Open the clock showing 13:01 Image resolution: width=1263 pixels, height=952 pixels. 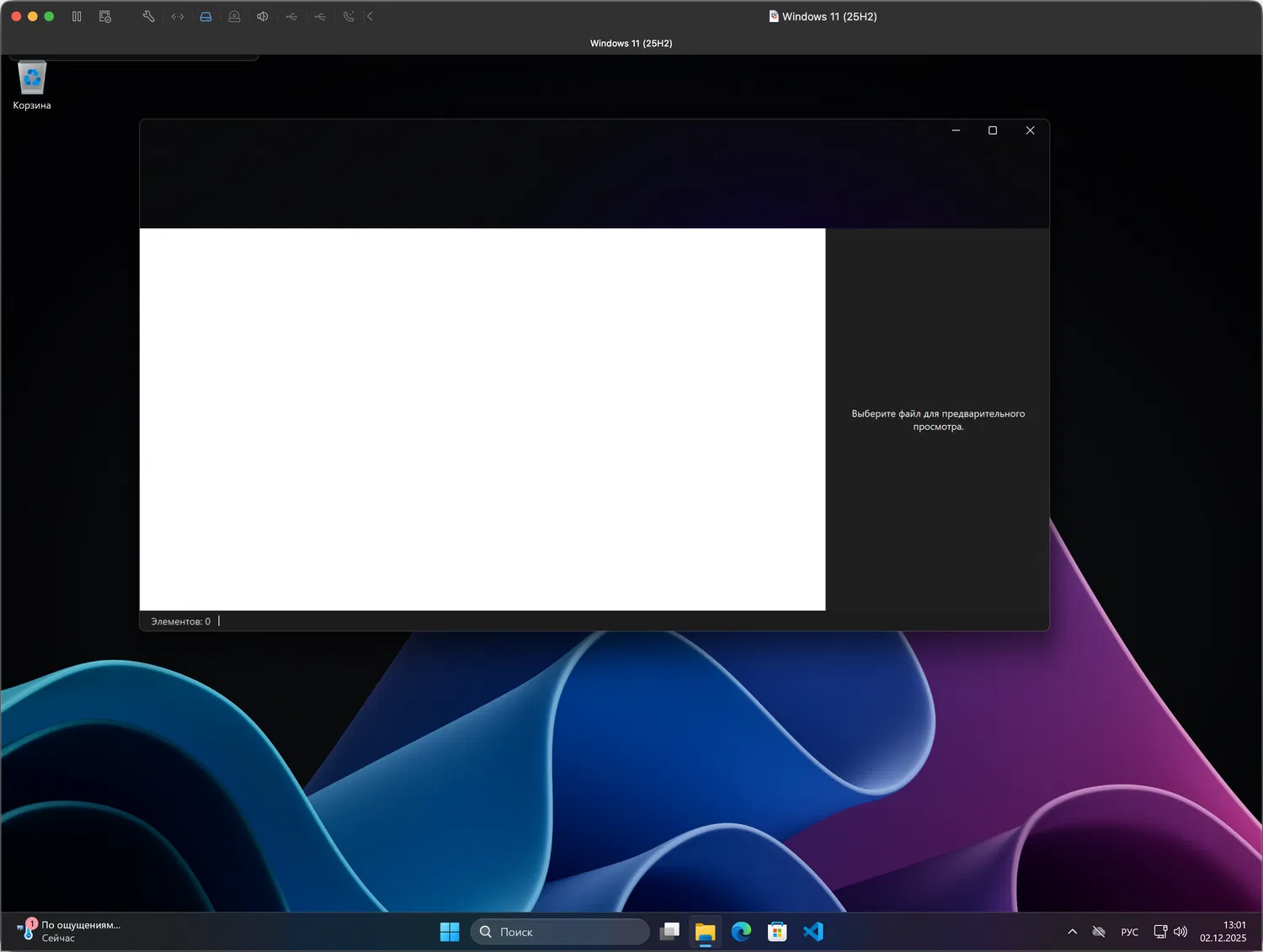tap(1223, 931)
